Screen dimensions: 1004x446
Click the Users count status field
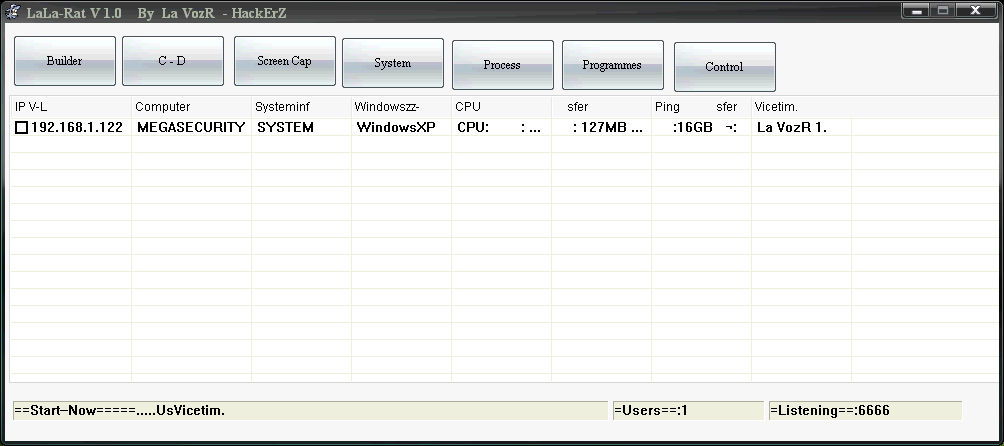point(686,410)
